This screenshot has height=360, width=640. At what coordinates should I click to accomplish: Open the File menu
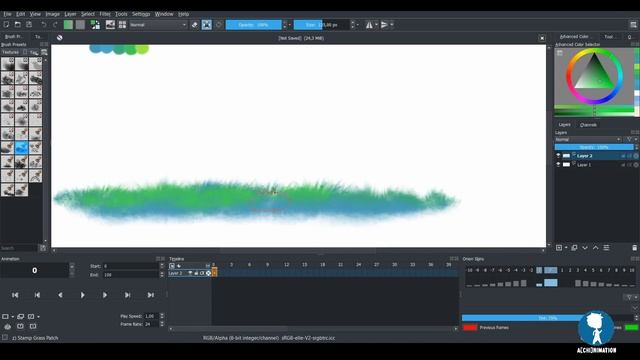(x=7, y=14)
